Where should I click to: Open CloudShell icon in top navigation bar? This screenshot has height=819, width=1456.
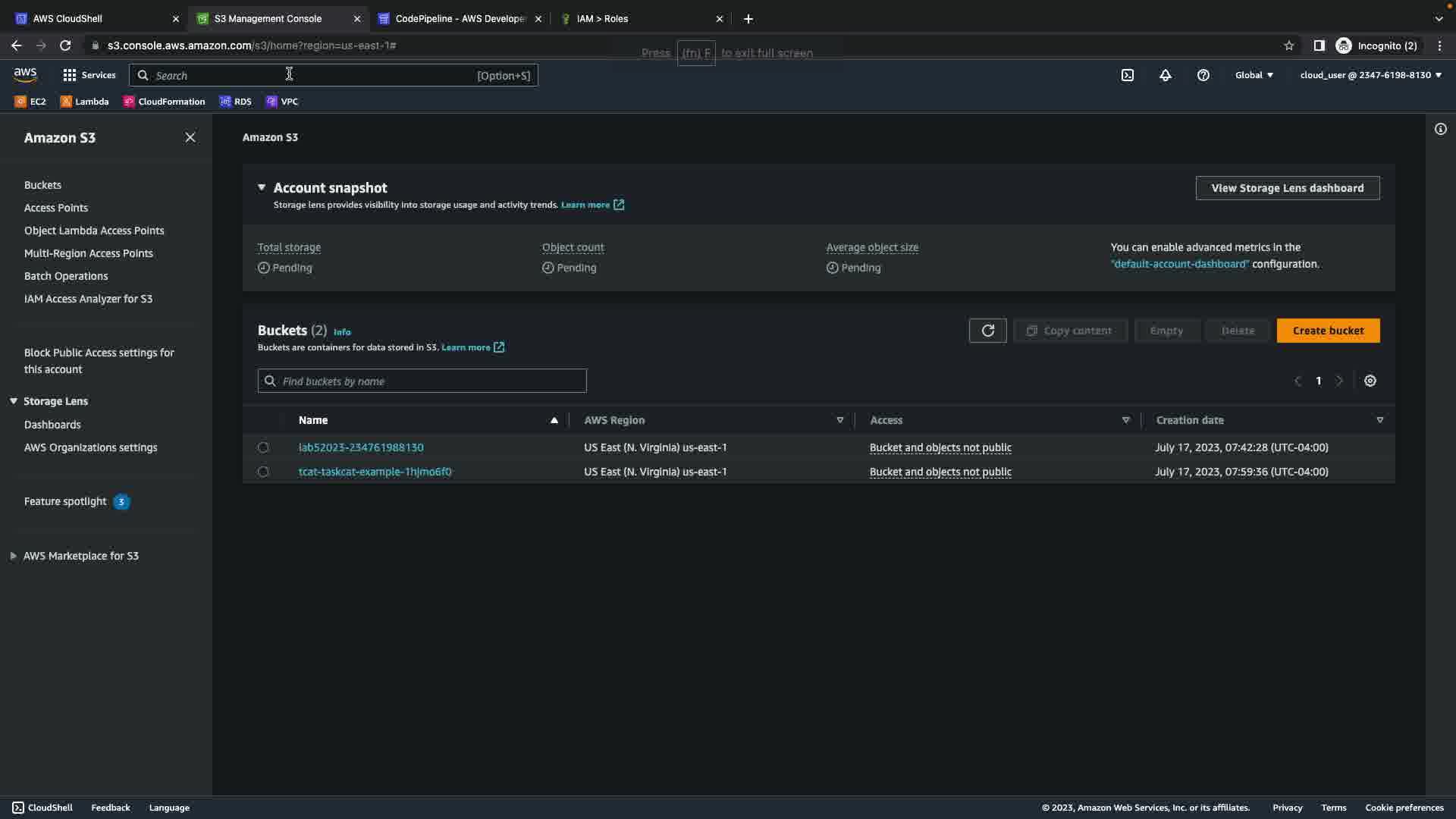1128,75
